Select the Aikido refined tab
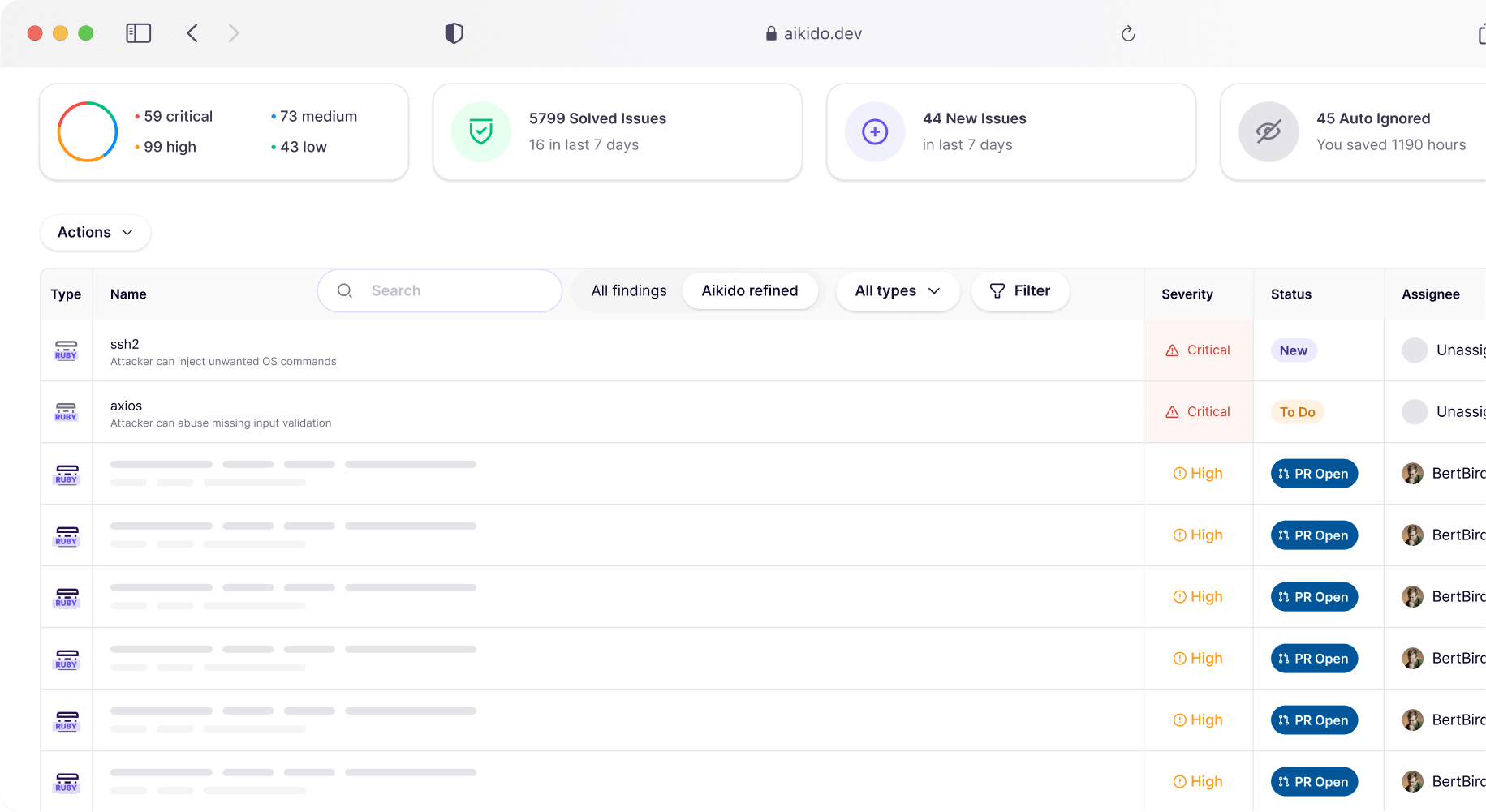 (750, 290)
